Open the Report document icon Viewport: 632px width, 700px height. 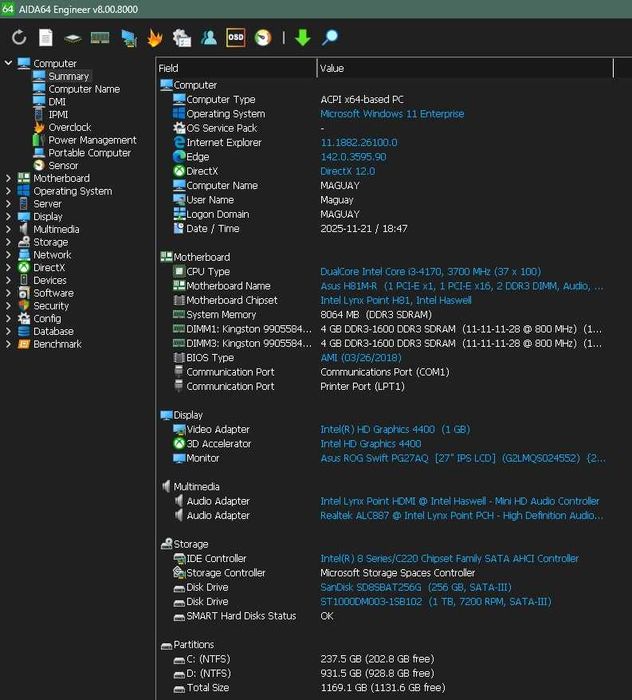46,38
